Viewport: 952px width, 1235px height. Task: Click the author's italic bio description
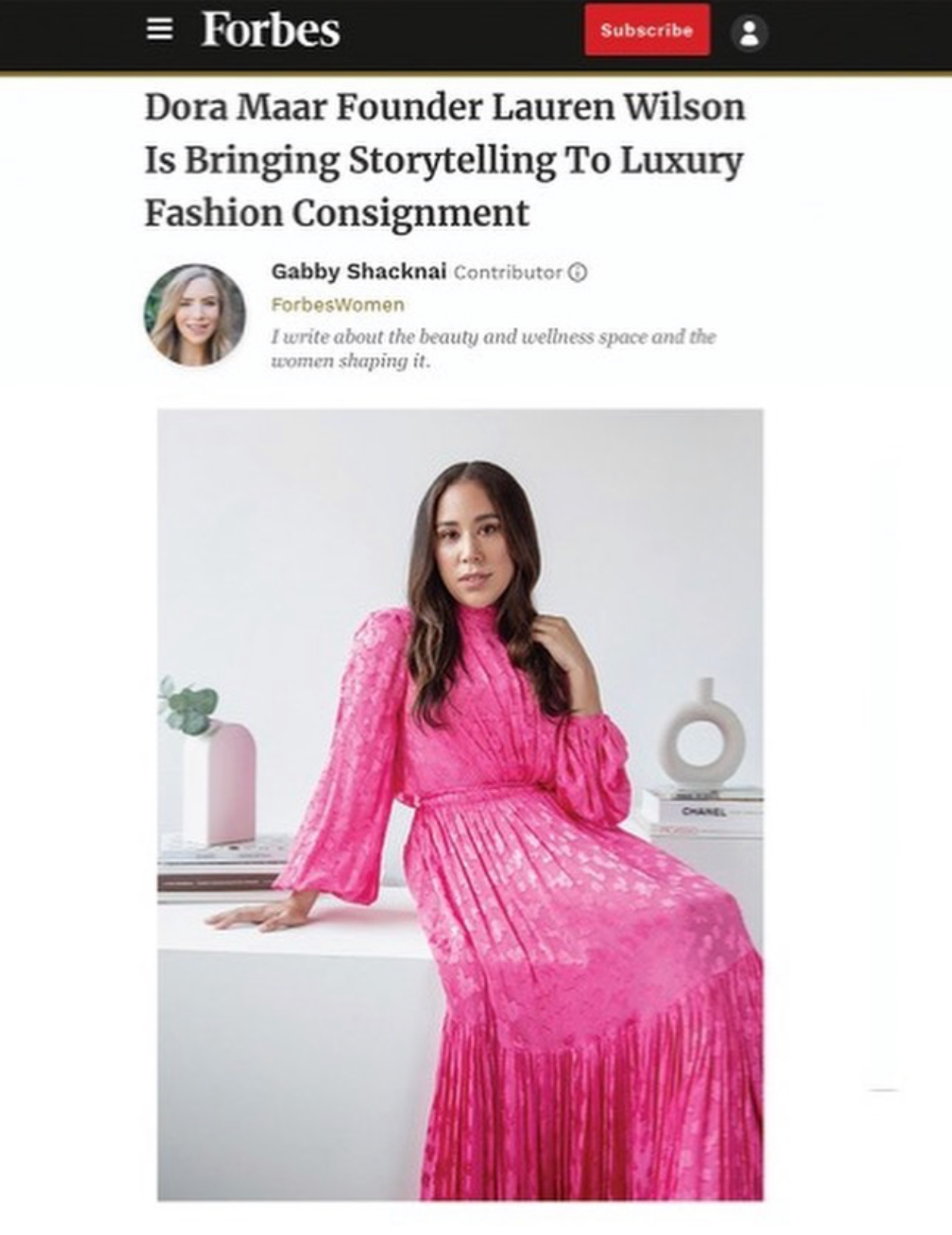click(x=493, y=349)
